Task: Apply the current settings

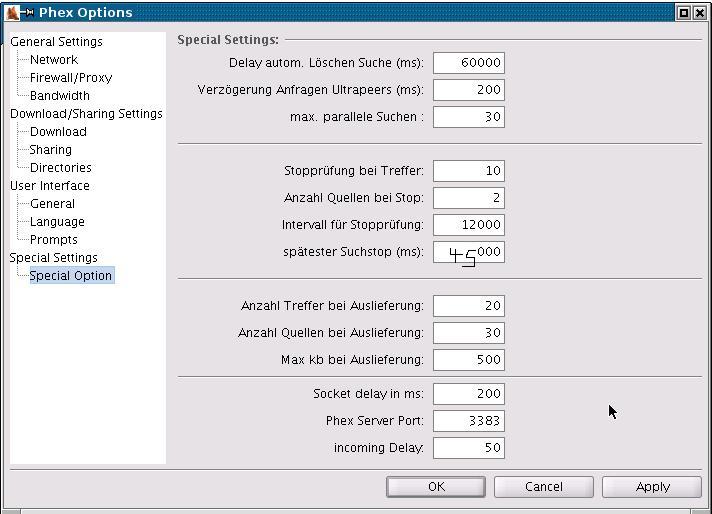Action: [652, 487]
